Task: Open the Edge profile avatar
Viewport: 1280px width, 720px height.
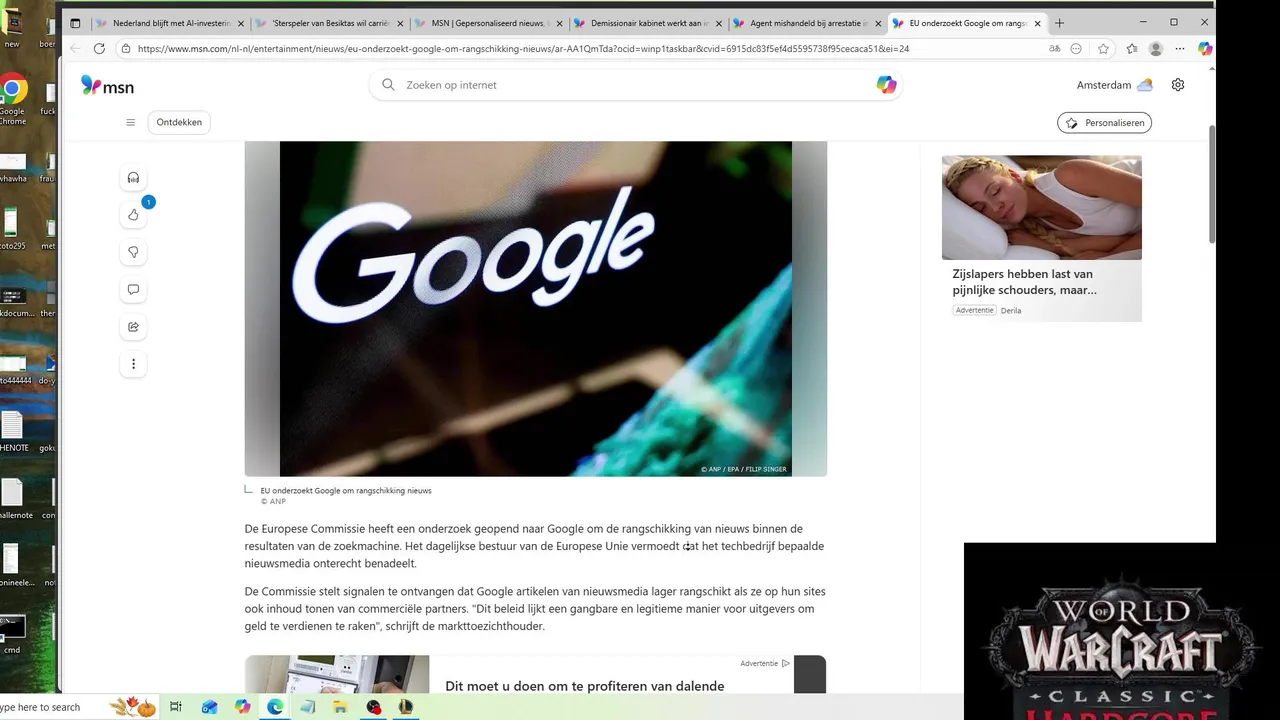Action: click(1156, 48)
